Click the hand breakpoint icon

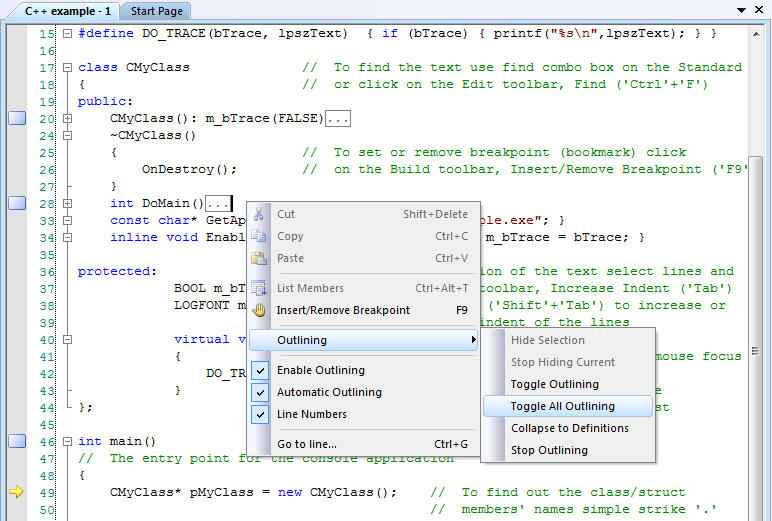click(259, 310)
